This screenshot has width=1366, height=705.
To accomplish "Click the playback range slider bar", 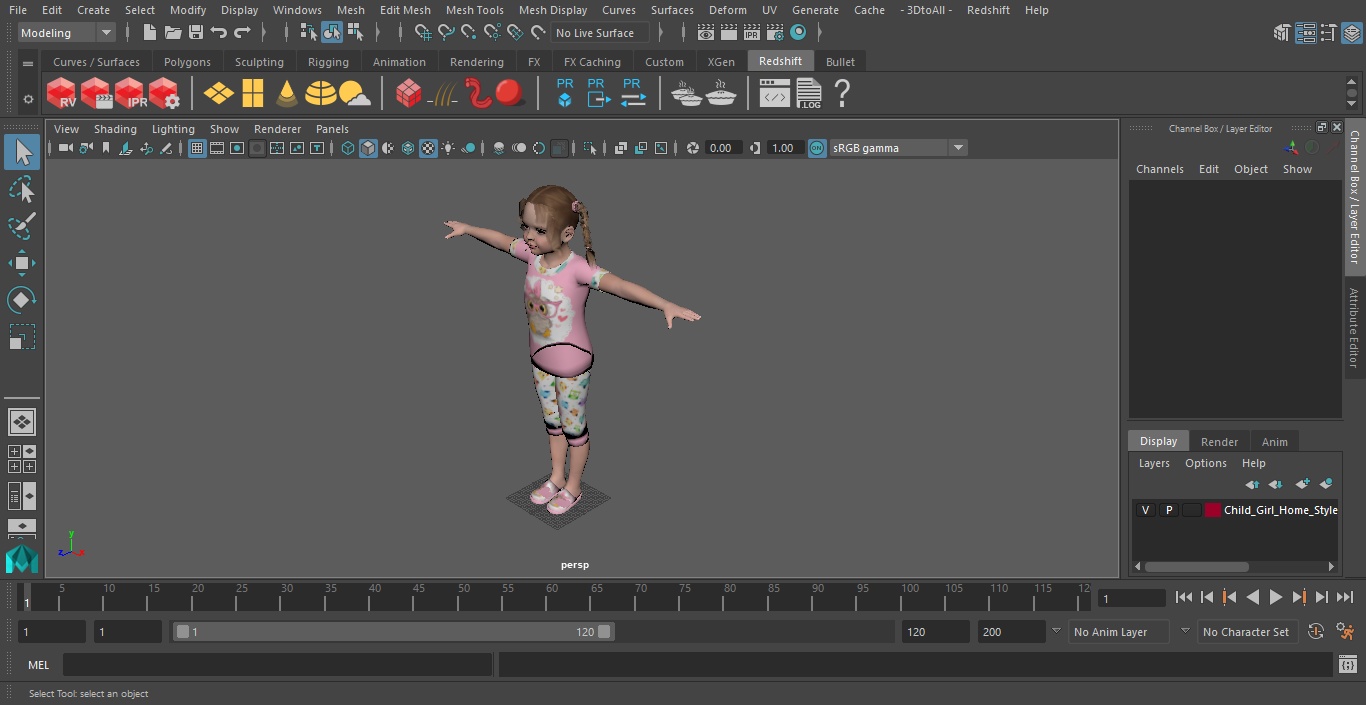I will (x=393, y=632).
